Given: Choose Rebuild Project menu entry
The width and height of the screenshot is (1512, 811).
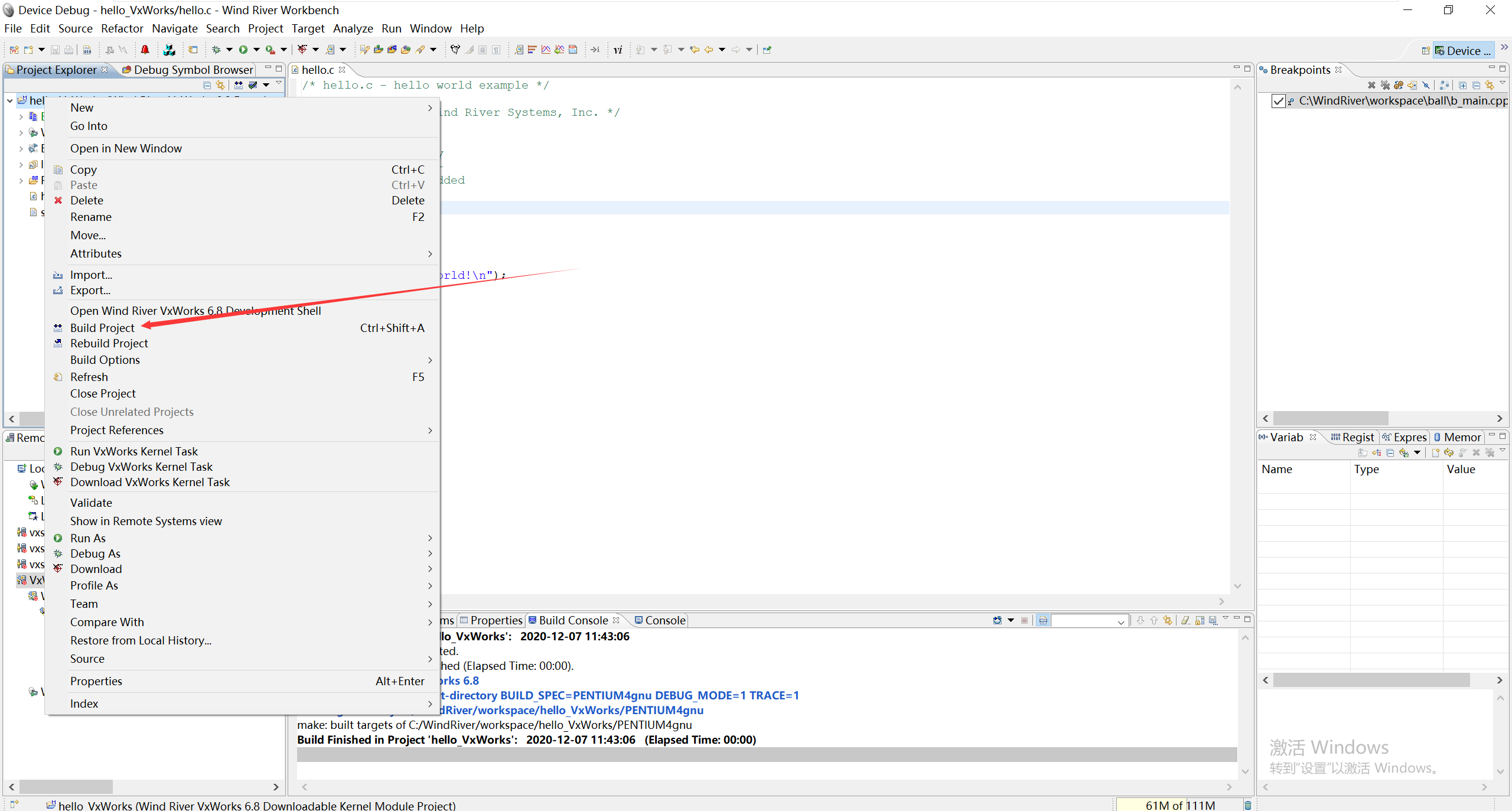Looking at the screenshot, I should pyautogui.click(x=109, y=343).
